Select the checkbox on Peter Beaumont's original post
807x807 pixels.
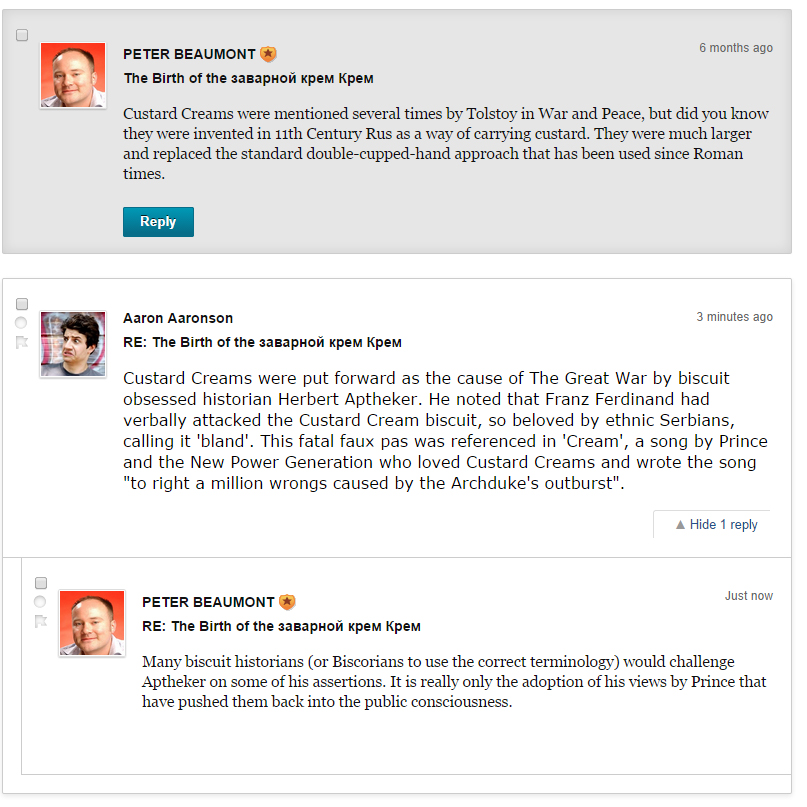coord(22,35)
